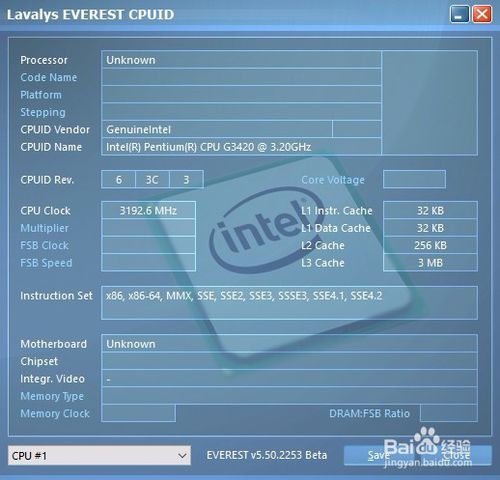Click the Code Name link label
This screenshot has width=500, height=480.
click(x=49, y=77)
